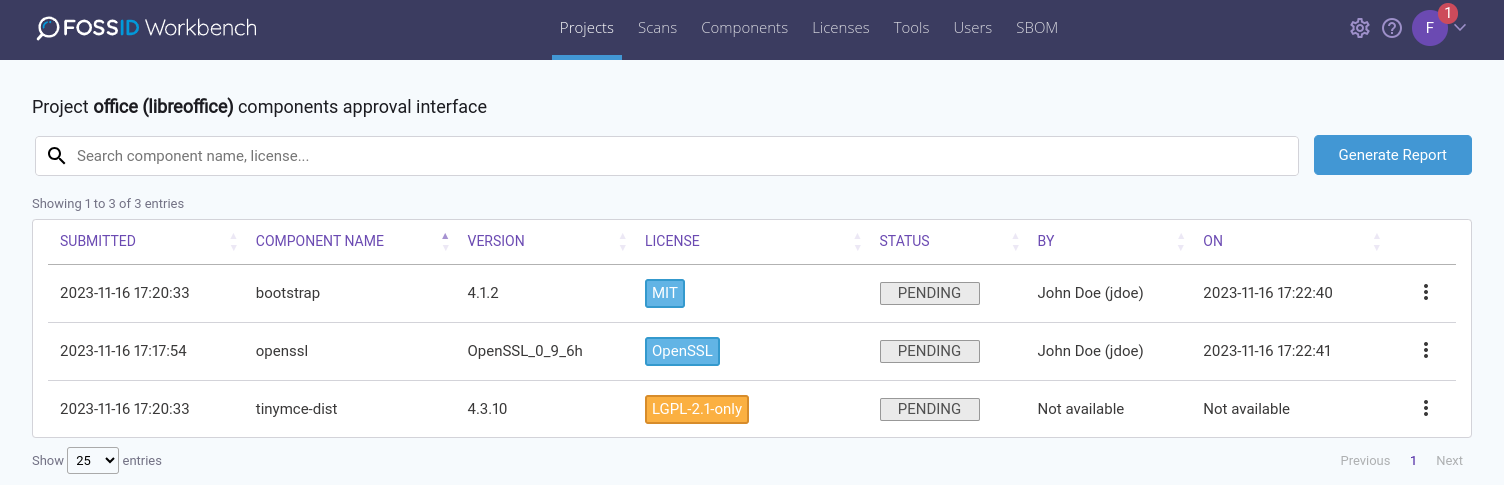1504x485 pixels.
Task: Click the MIT license badge
Action: (665, 293)
